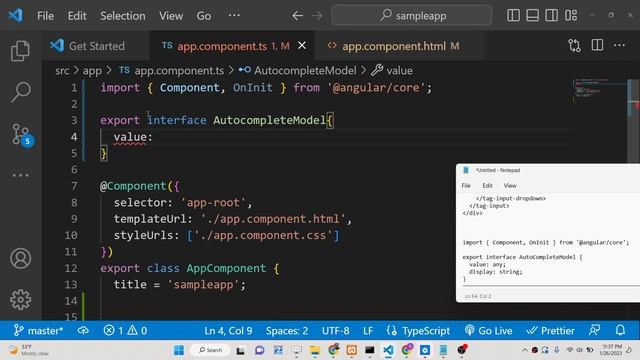Click the app folder breadcrumb
The width and height of the screenshot is (640, 360).
click(x=92, y=71)
